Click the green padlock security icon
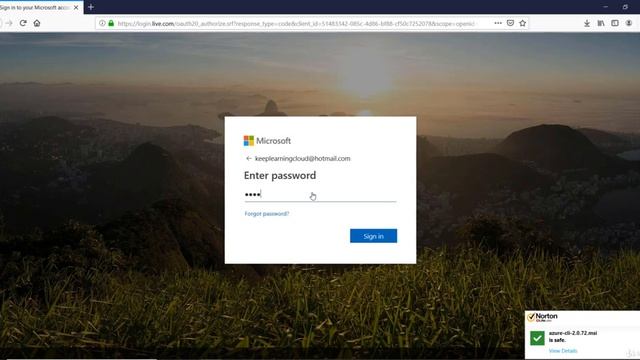The image size is (640, 360). [111, 23]
